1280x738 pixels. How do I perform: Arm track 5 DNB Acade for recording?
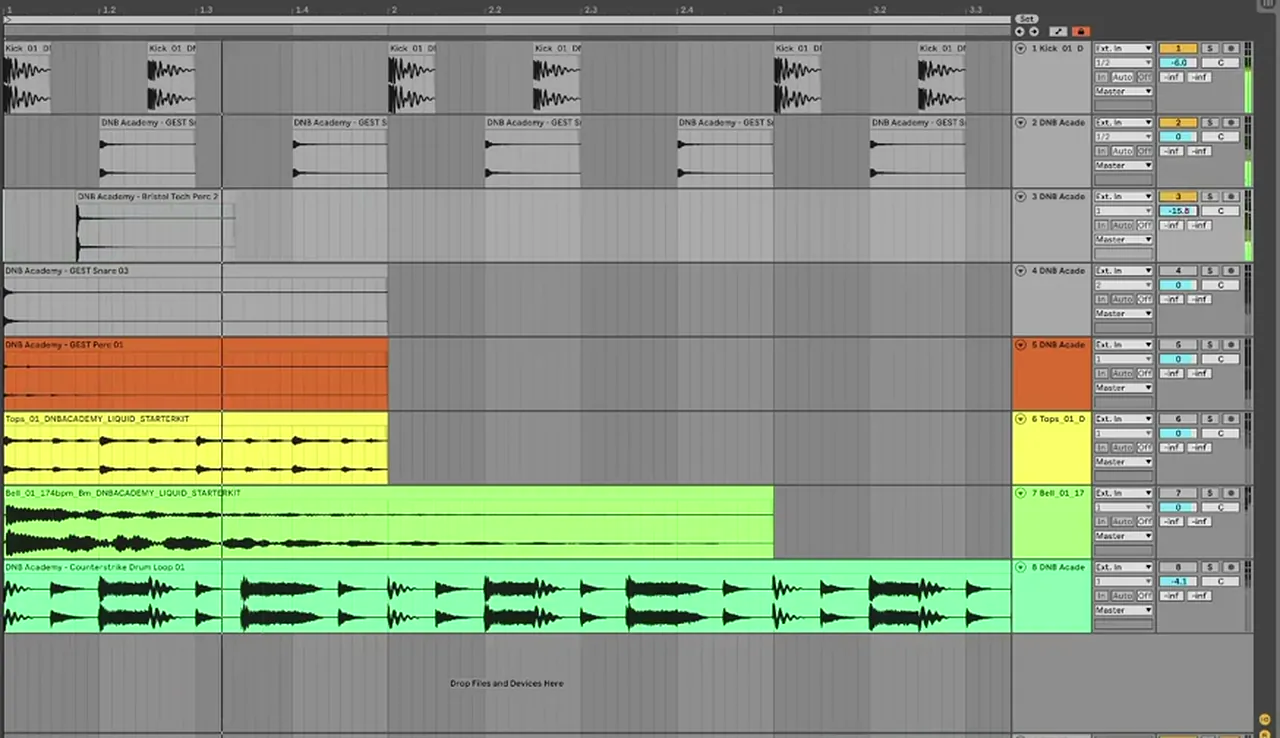point(1231,344)
